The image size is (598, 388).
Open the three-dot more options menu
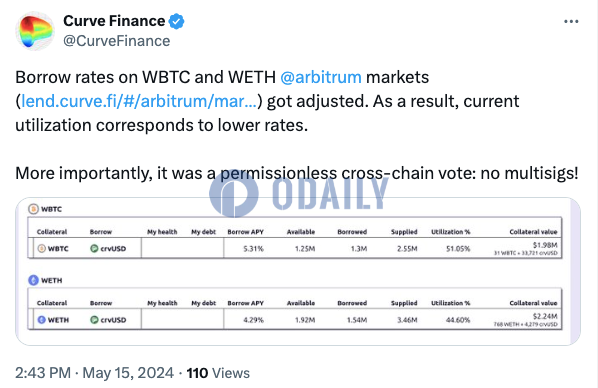tap(571, 22)
